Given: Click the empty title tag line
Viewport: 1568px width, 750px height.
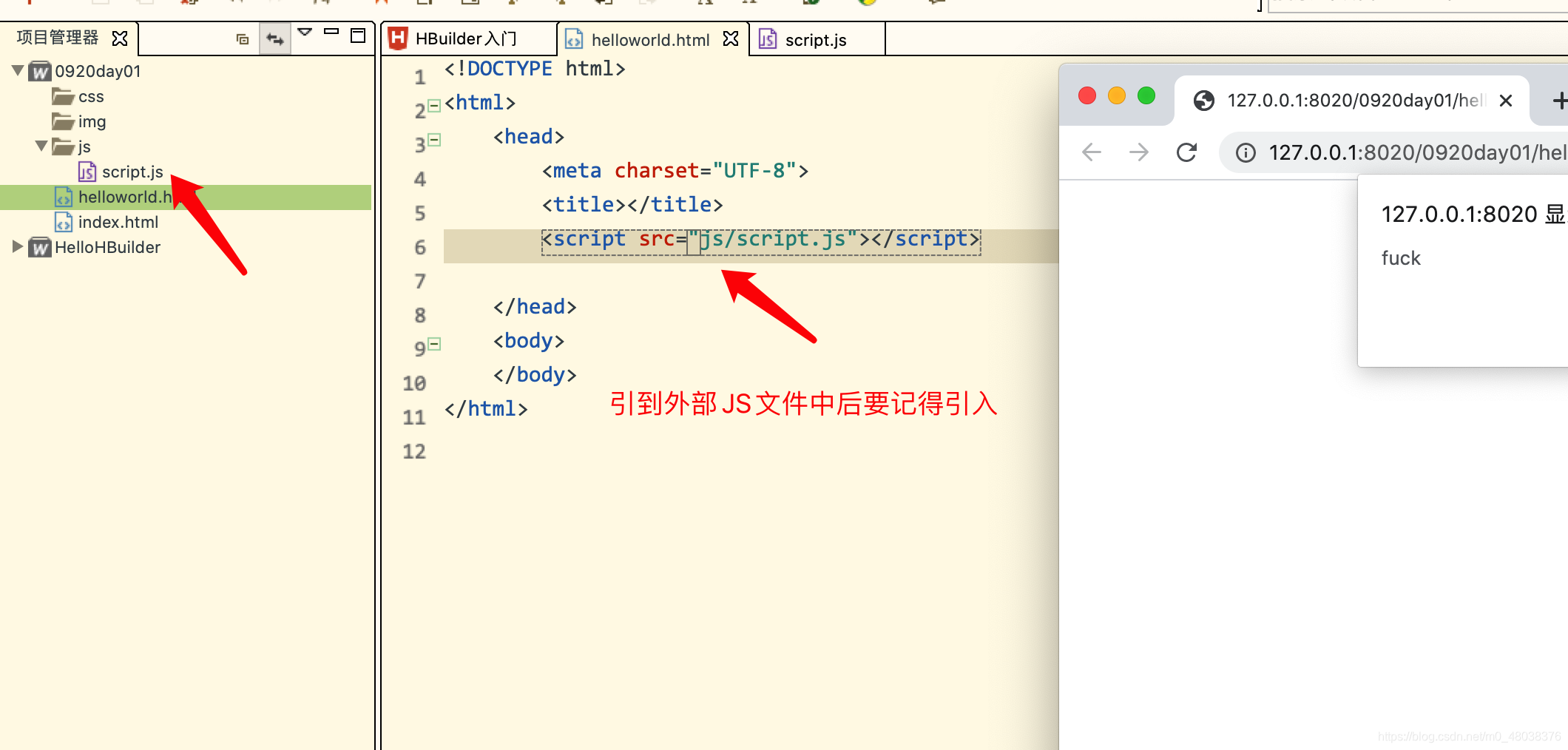Looking at the screenshot, I should (632, 205).
